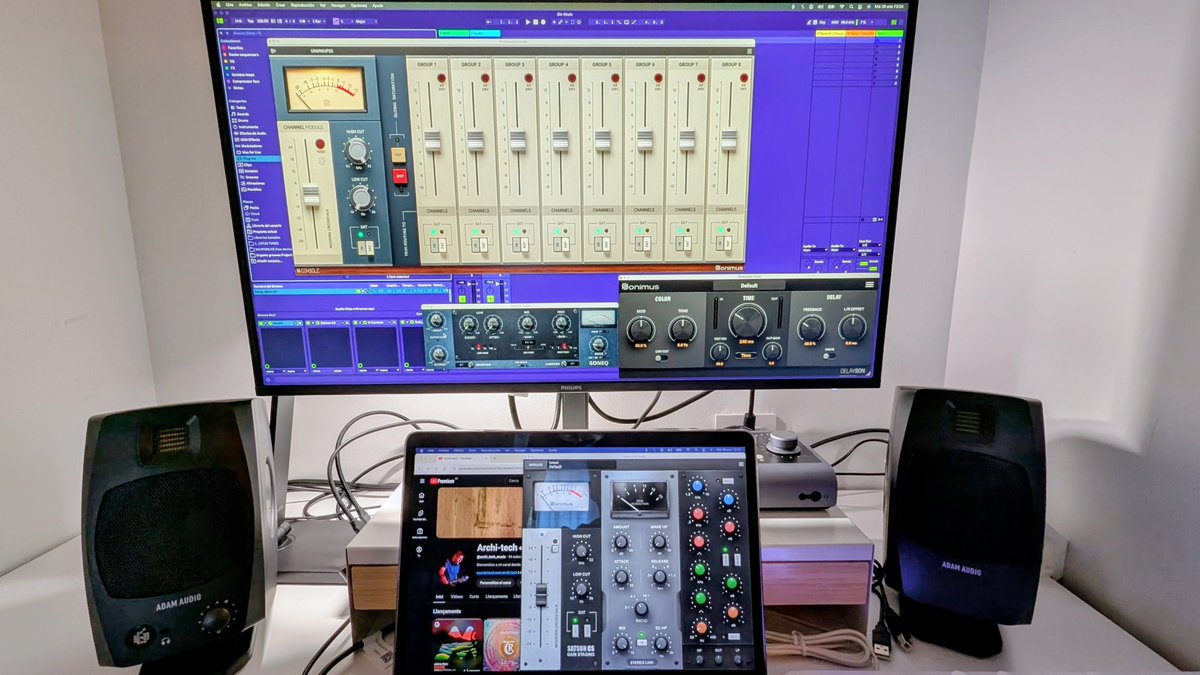Click the FEEDBACK knob in DelaySon

[x=811, y=328]
